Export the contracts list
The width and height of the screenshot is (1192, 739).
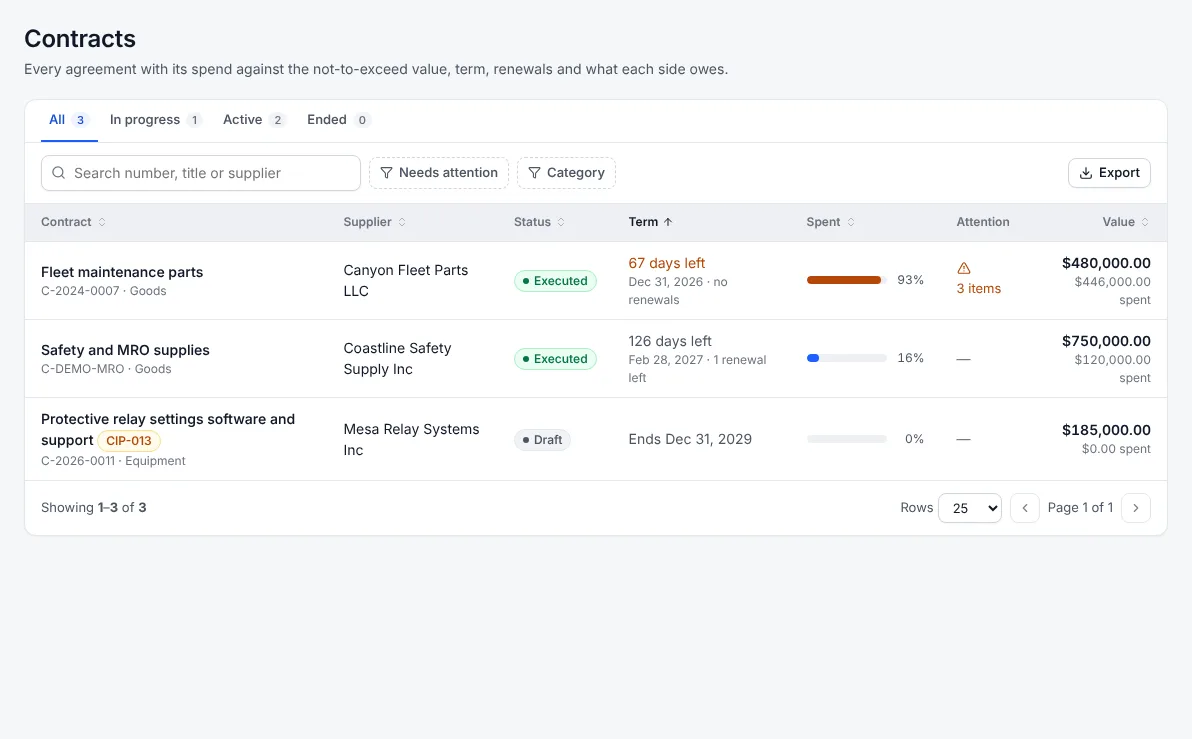point(1109,173)
